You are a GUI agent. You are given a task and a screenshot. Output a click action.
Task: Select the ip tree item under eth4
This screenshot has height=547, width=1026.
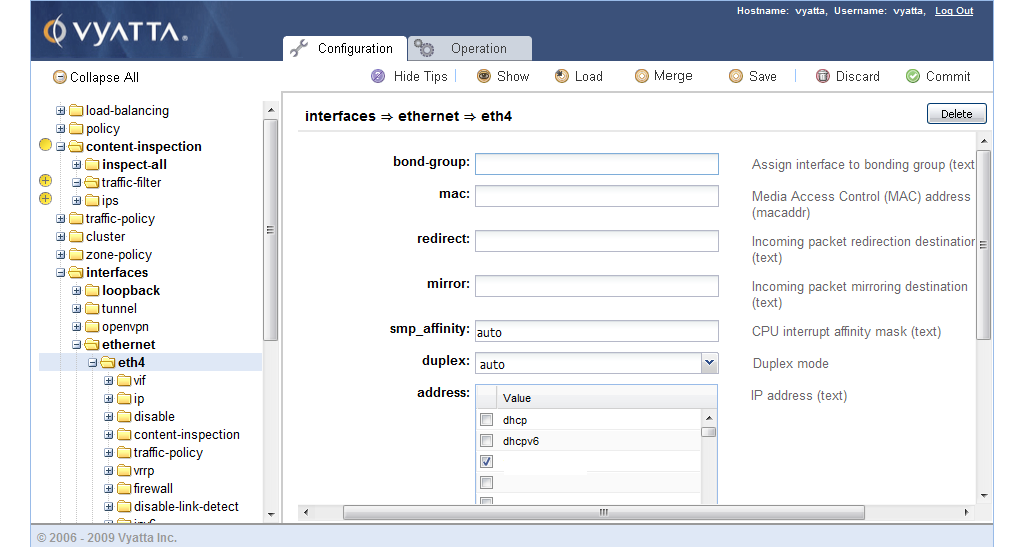pyautogui.click(x=139, y=398)
